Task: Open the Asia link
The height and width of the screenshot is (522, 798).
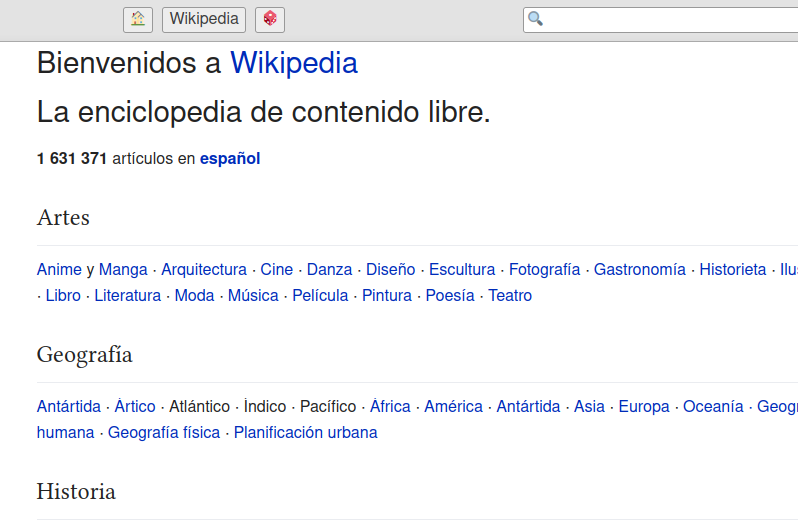Action: 589,406
